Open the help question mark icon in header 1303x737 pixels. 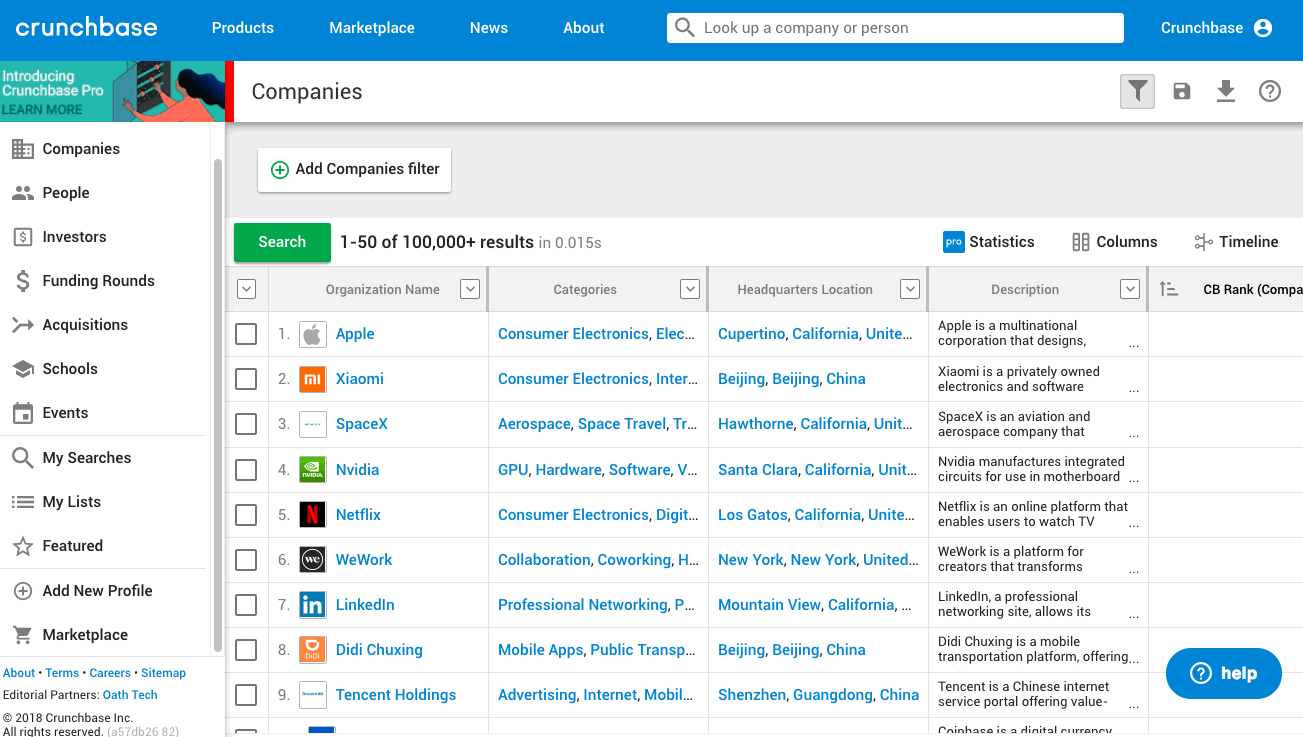[1270, 92]
